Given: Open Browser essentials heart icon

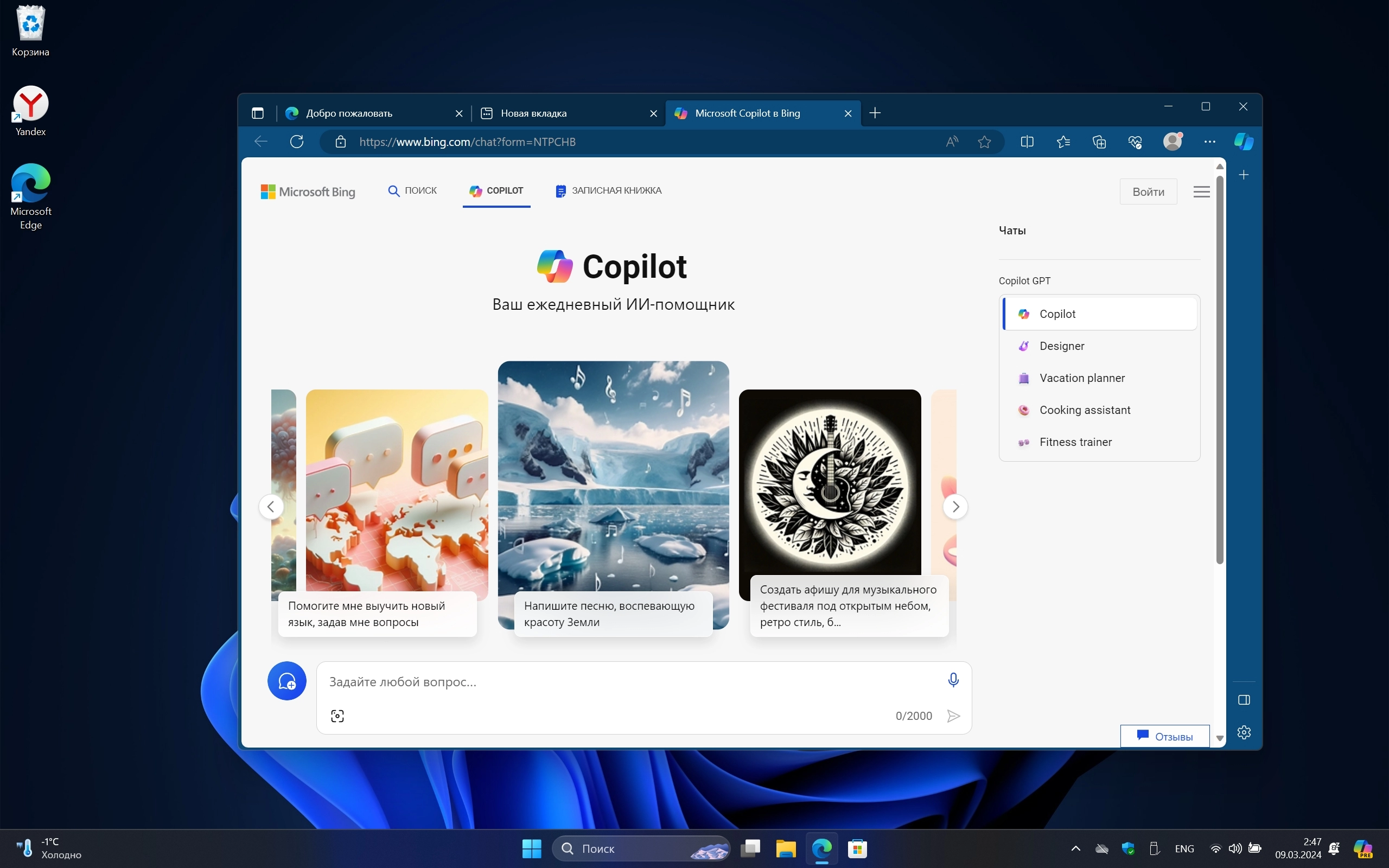Looking at the screenshot, I should [1135, 141].
